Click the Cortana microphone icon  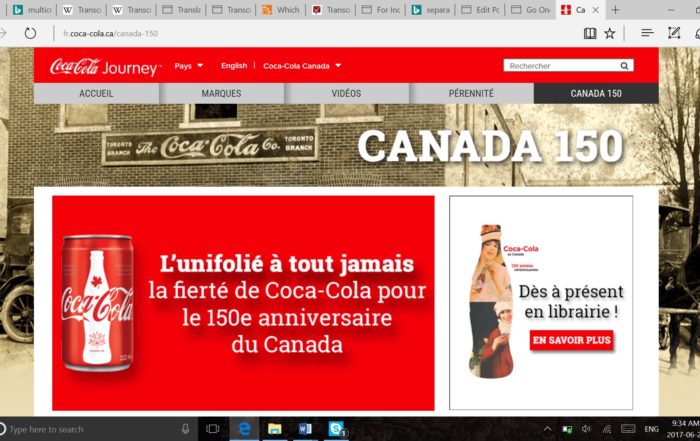185,429
